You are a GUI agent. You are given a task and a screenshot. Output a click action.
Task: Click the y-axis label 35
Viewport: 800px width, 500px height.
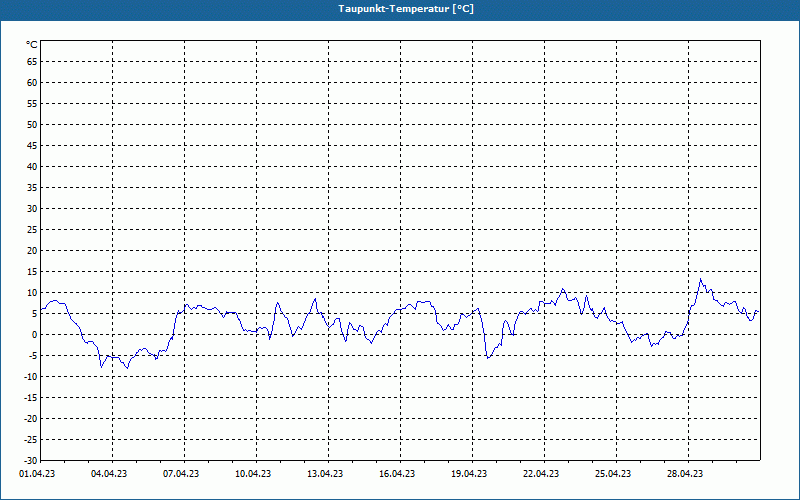tap(32, 188)
